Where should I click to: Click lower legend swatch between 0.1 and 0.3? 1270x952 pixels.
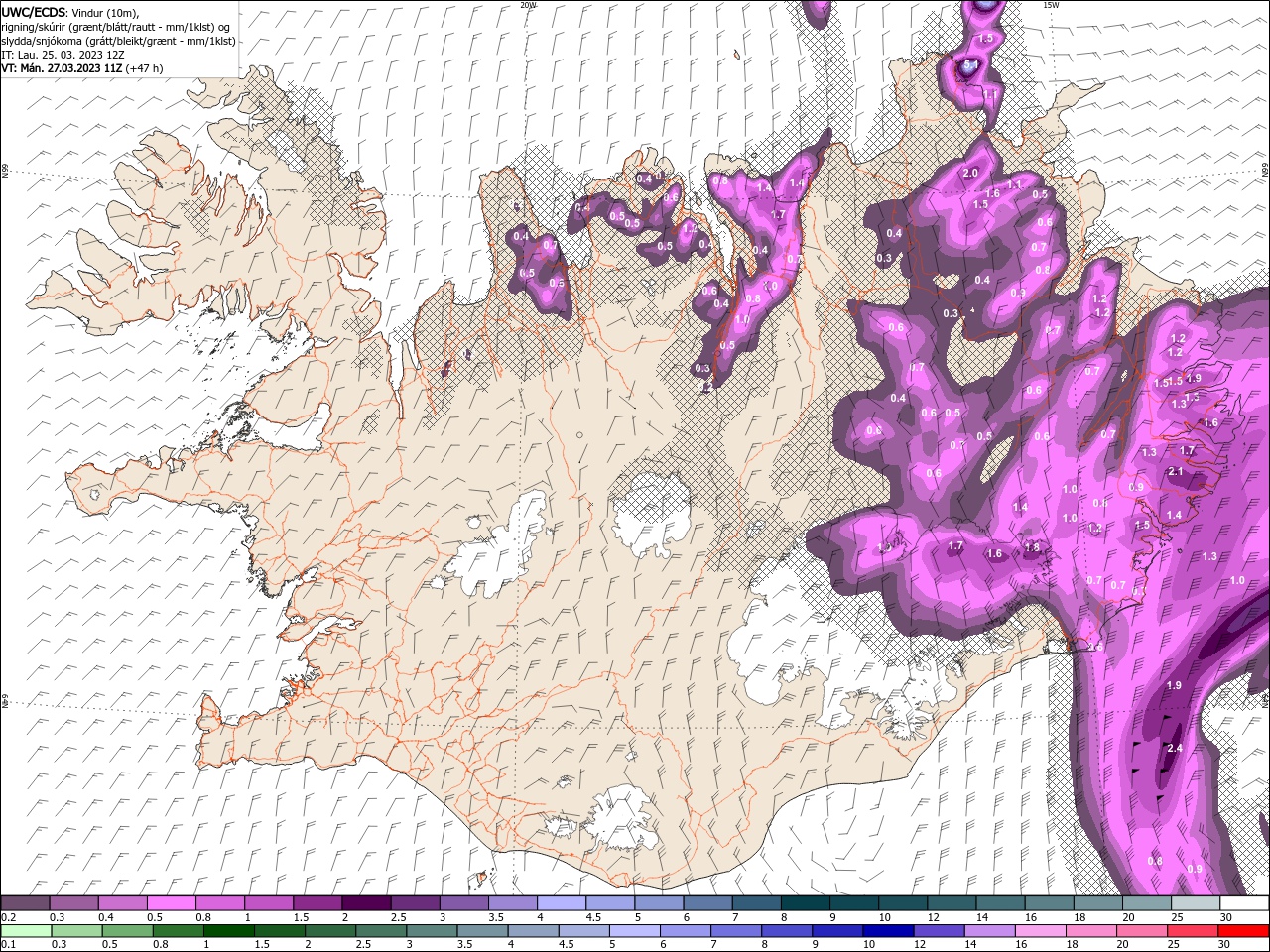25,931
